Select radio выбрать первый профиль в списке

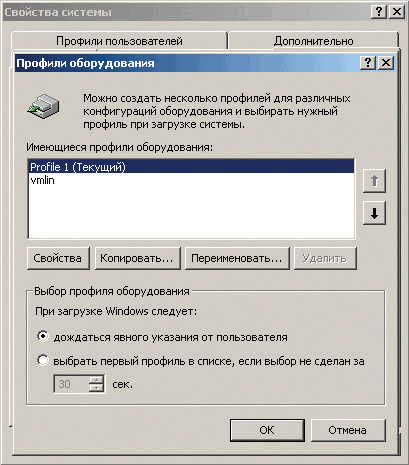(x=43, y=360)
